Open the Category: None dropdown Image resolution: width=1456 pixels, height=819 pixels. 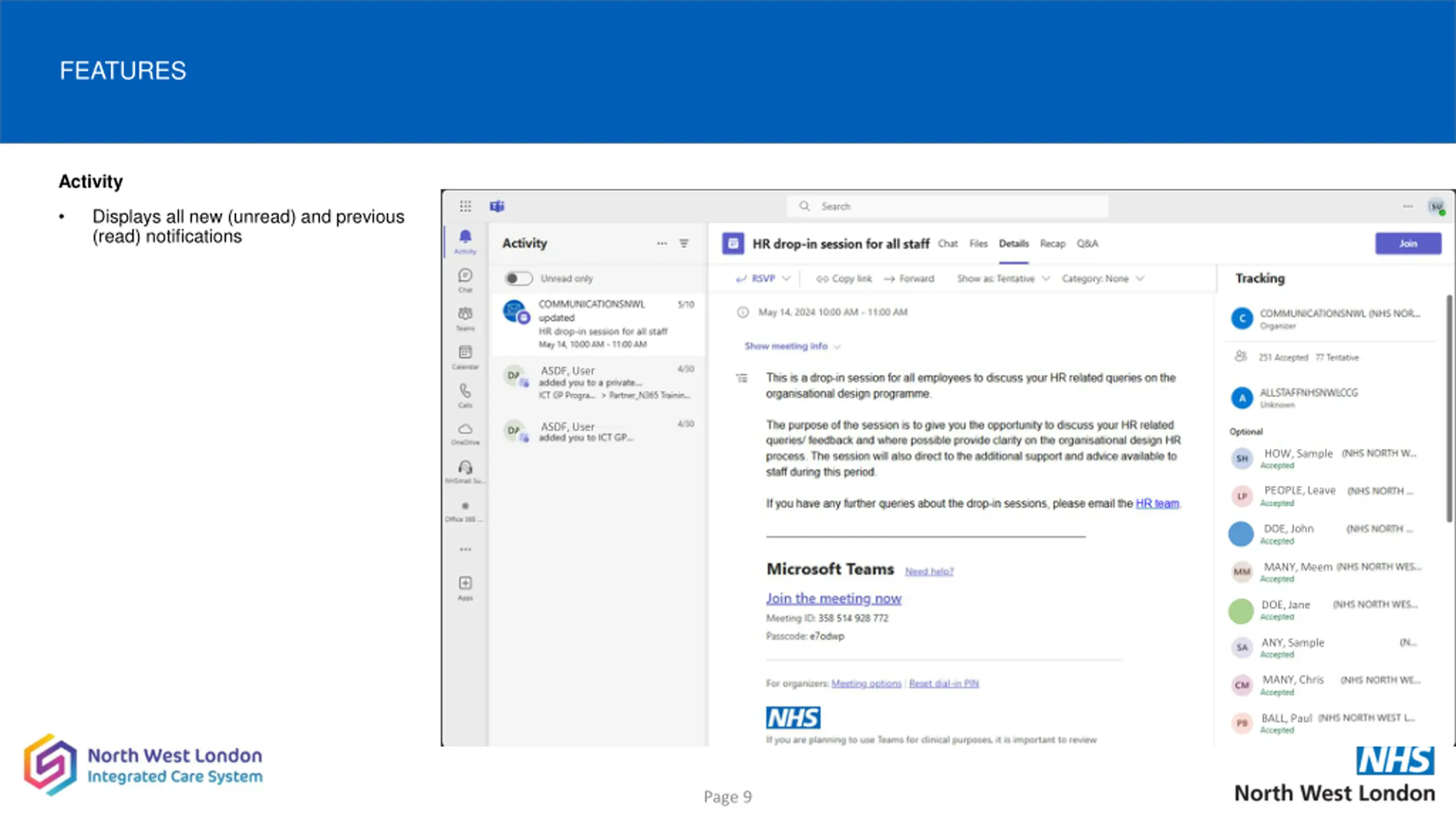tap(1103, 279)
